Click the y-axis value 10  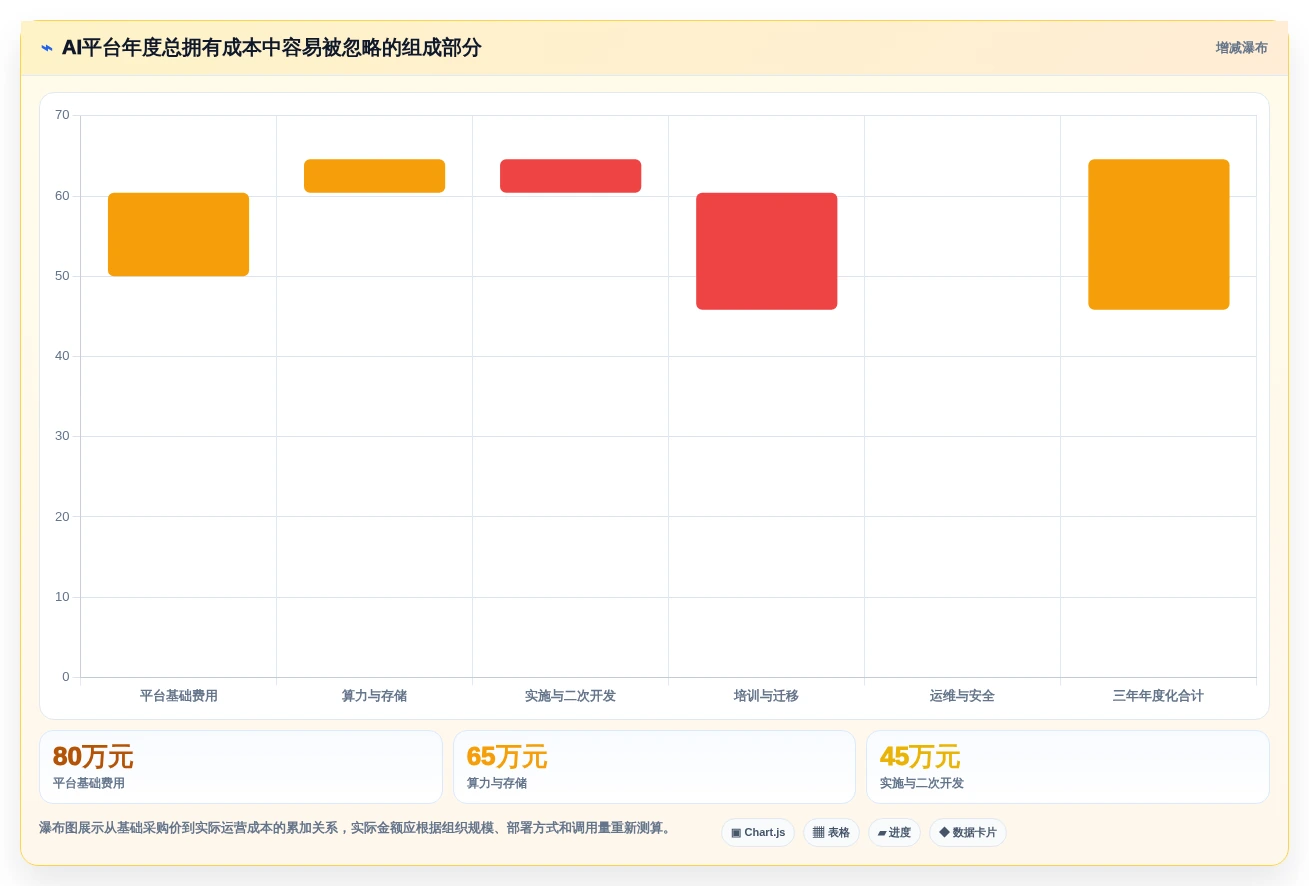[x=62, y=597]
